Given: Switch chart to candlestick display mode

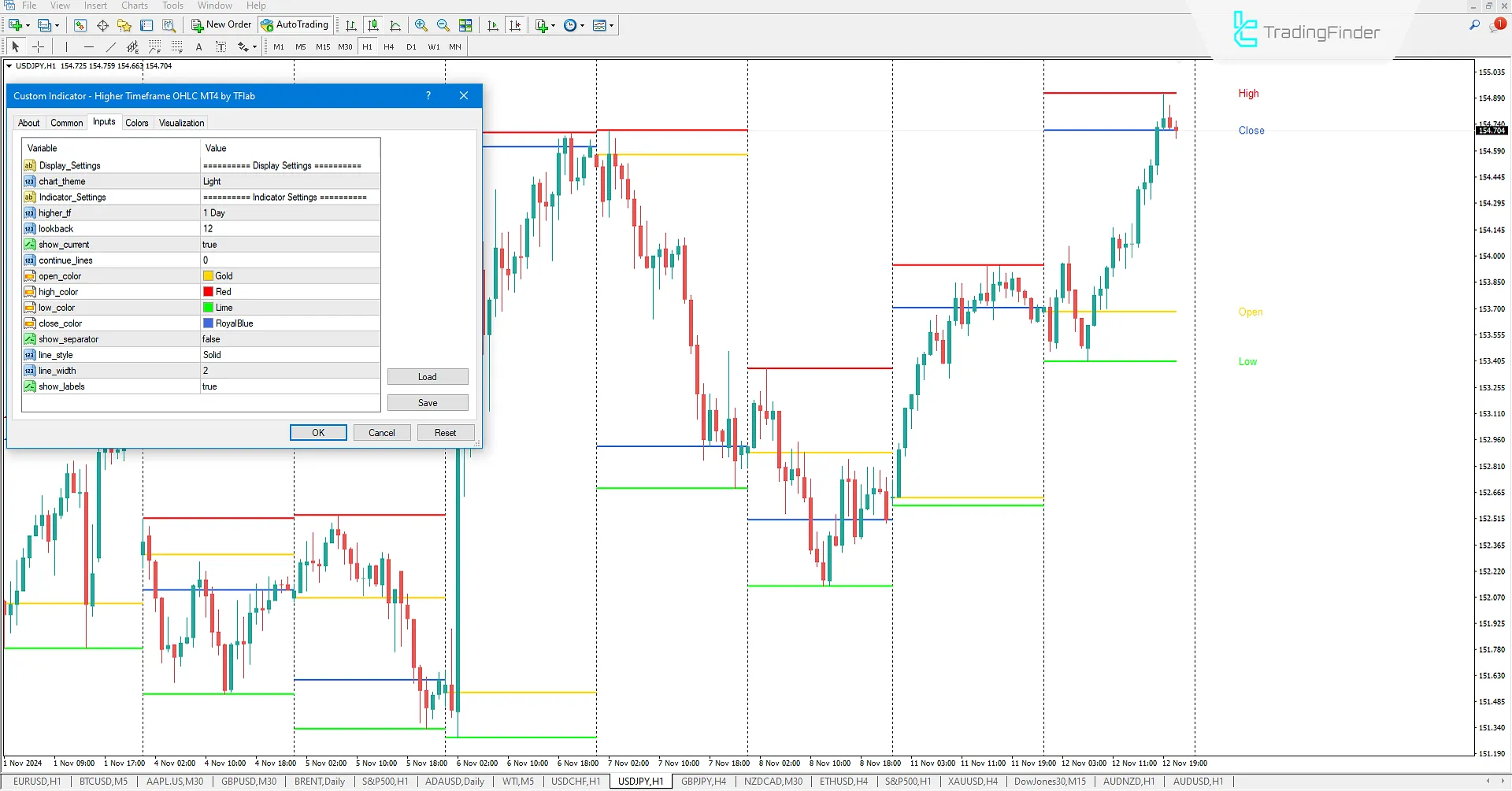Looking at the screenshot, I should [372, 24].
